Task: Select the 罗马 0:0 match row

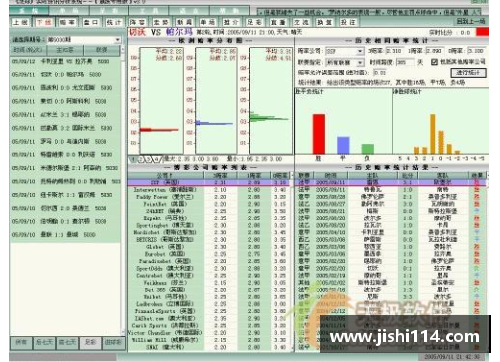Action: pos(65,141)
